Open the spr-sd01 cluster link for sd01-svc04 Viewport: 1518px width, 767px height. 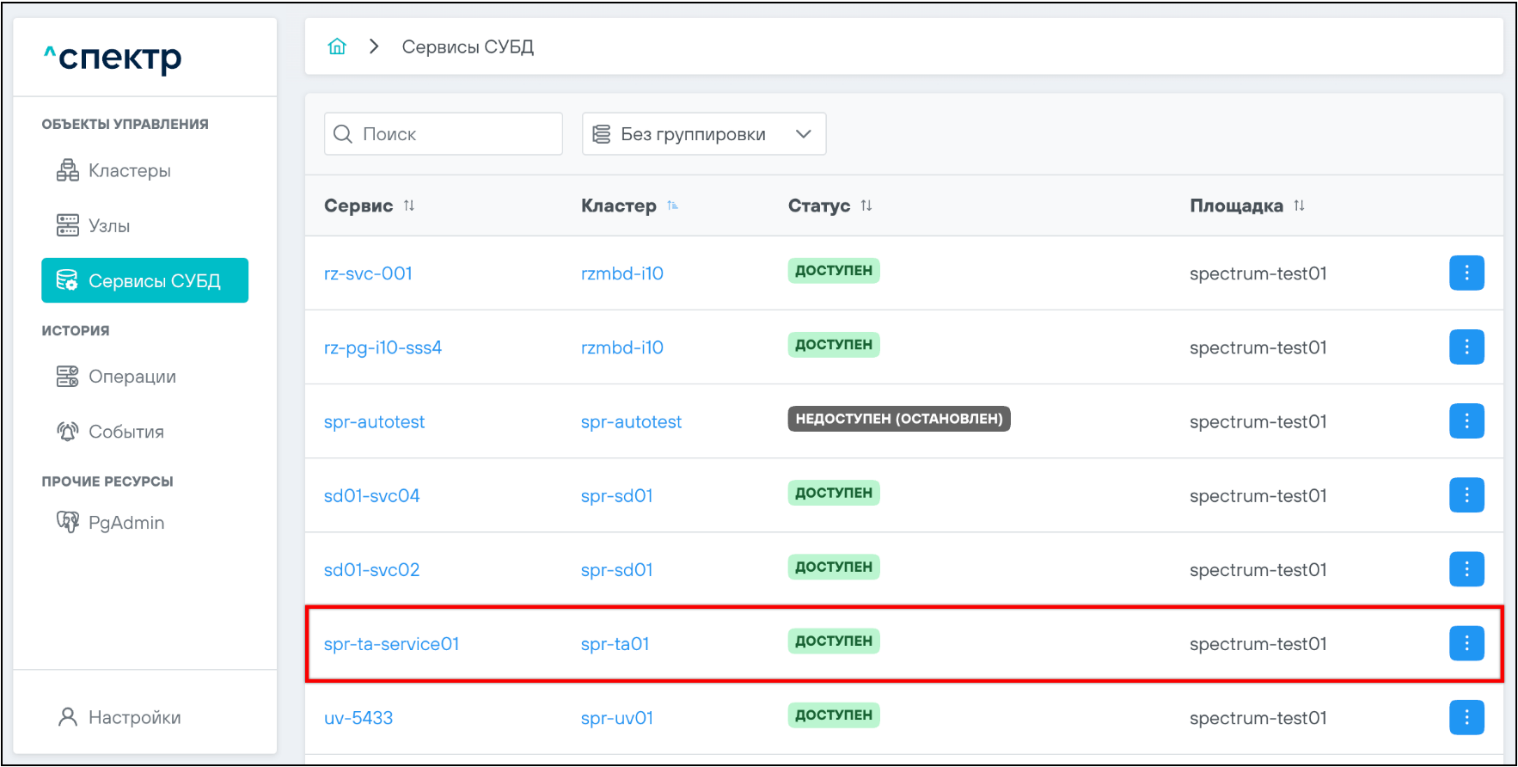(x=616, y=496)
